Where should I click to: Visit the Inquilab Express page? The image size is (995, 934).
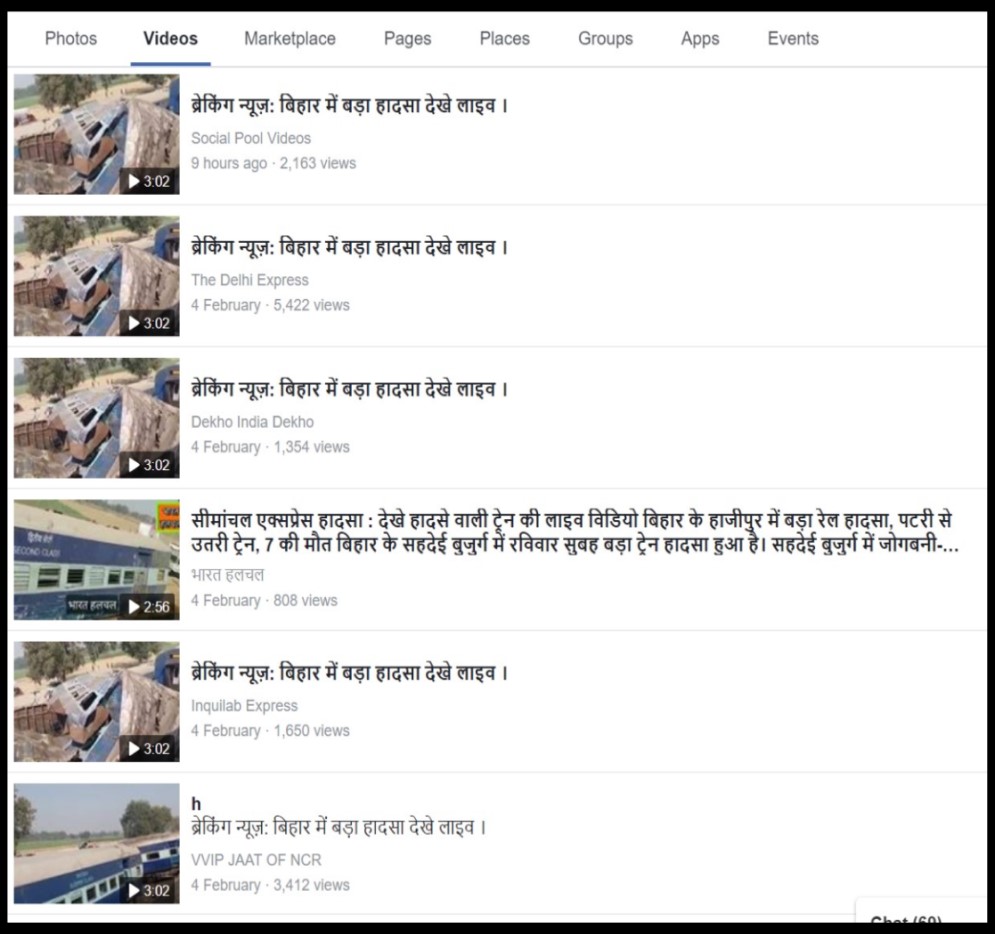[244, 706]
